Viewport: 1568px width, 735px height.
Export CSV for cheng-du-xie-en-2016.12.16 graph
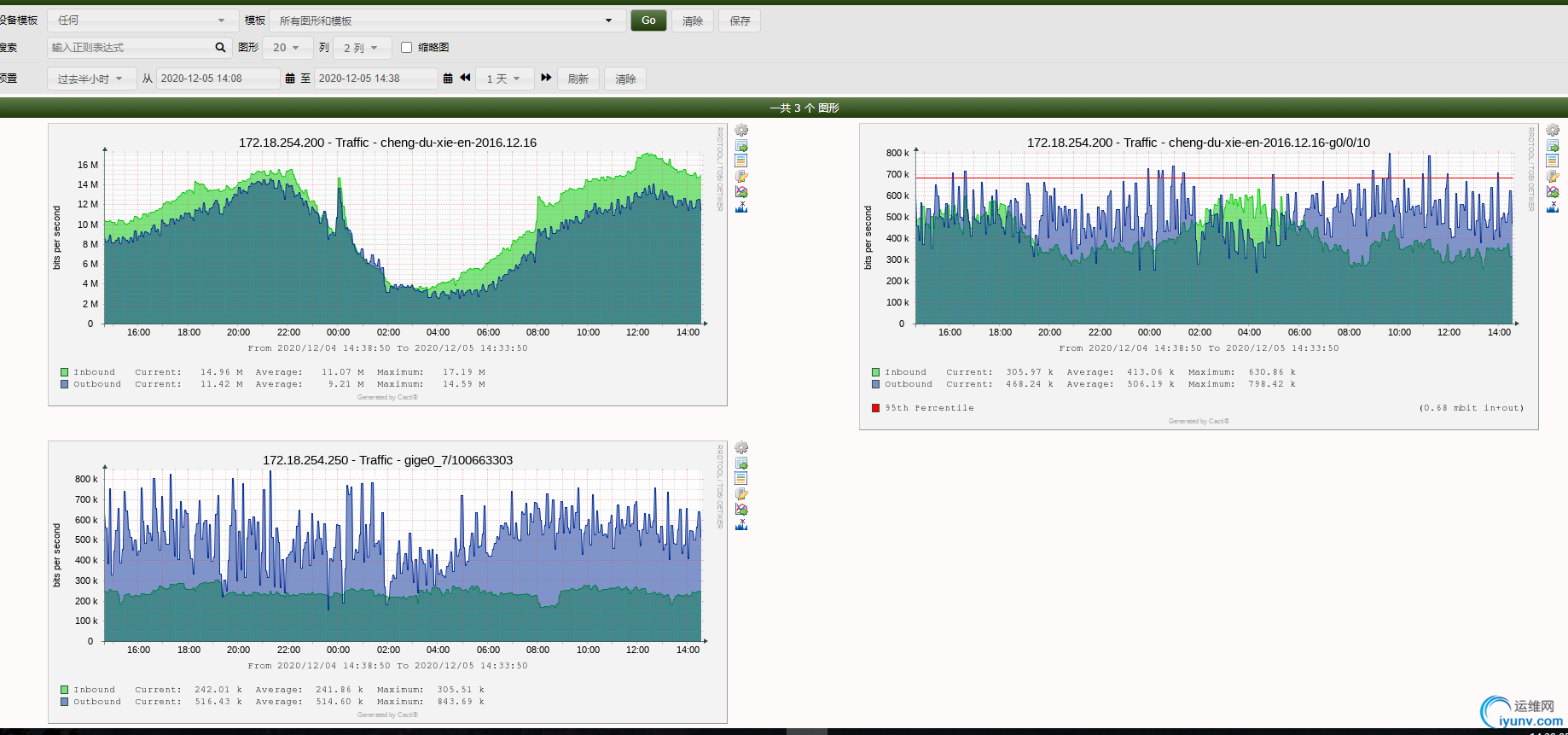coord(741,146)
